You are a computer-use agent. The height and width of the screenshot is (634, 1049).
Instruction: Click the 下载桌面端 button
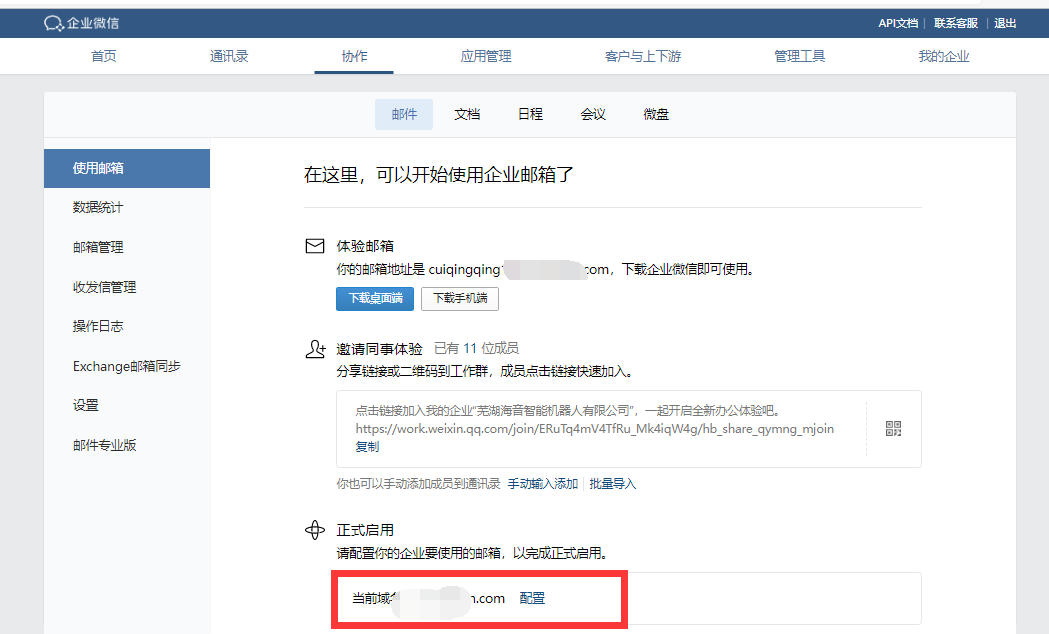(x=374, y=299)
